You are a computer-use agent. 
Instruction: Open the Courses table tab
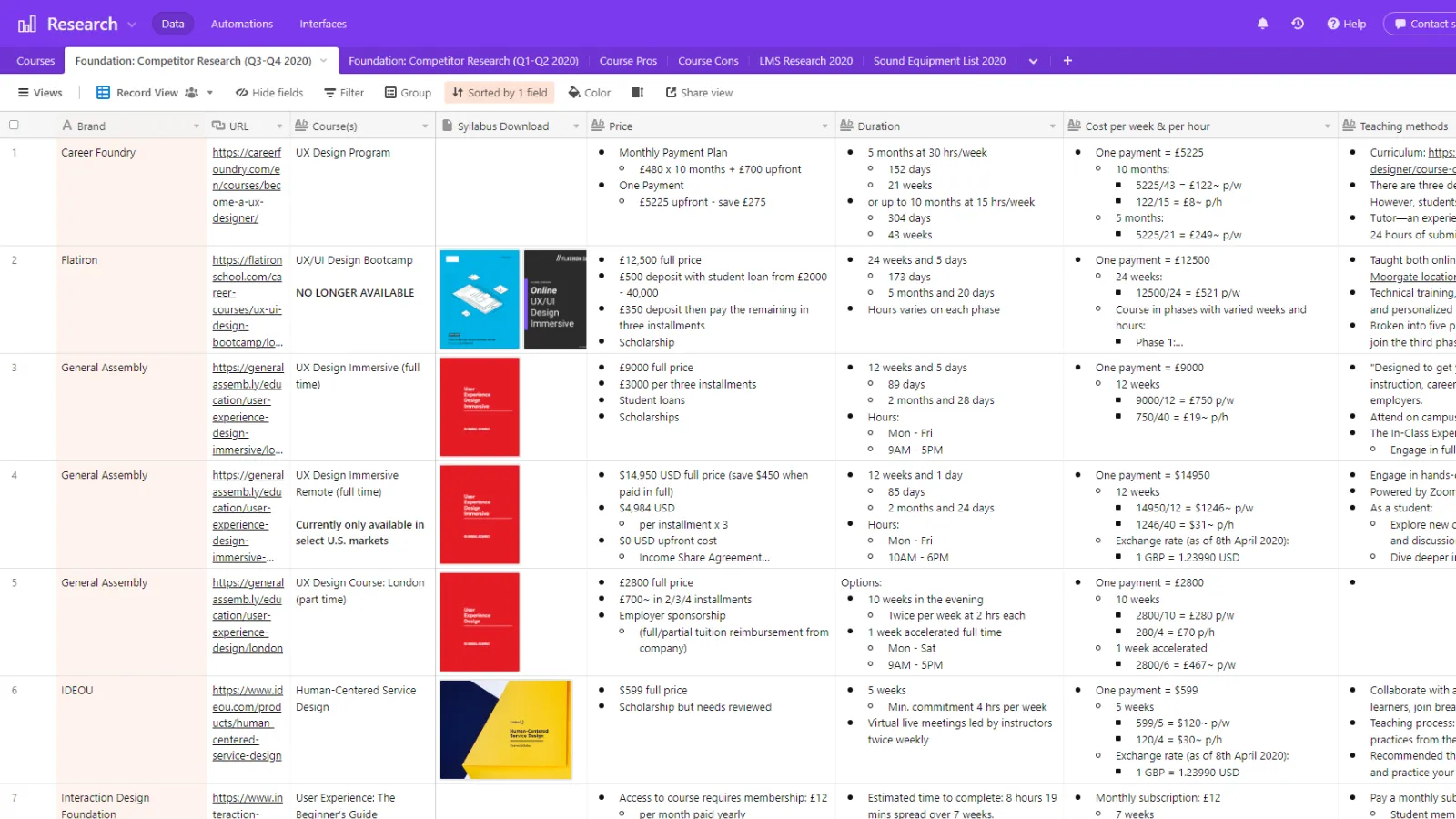35,61
